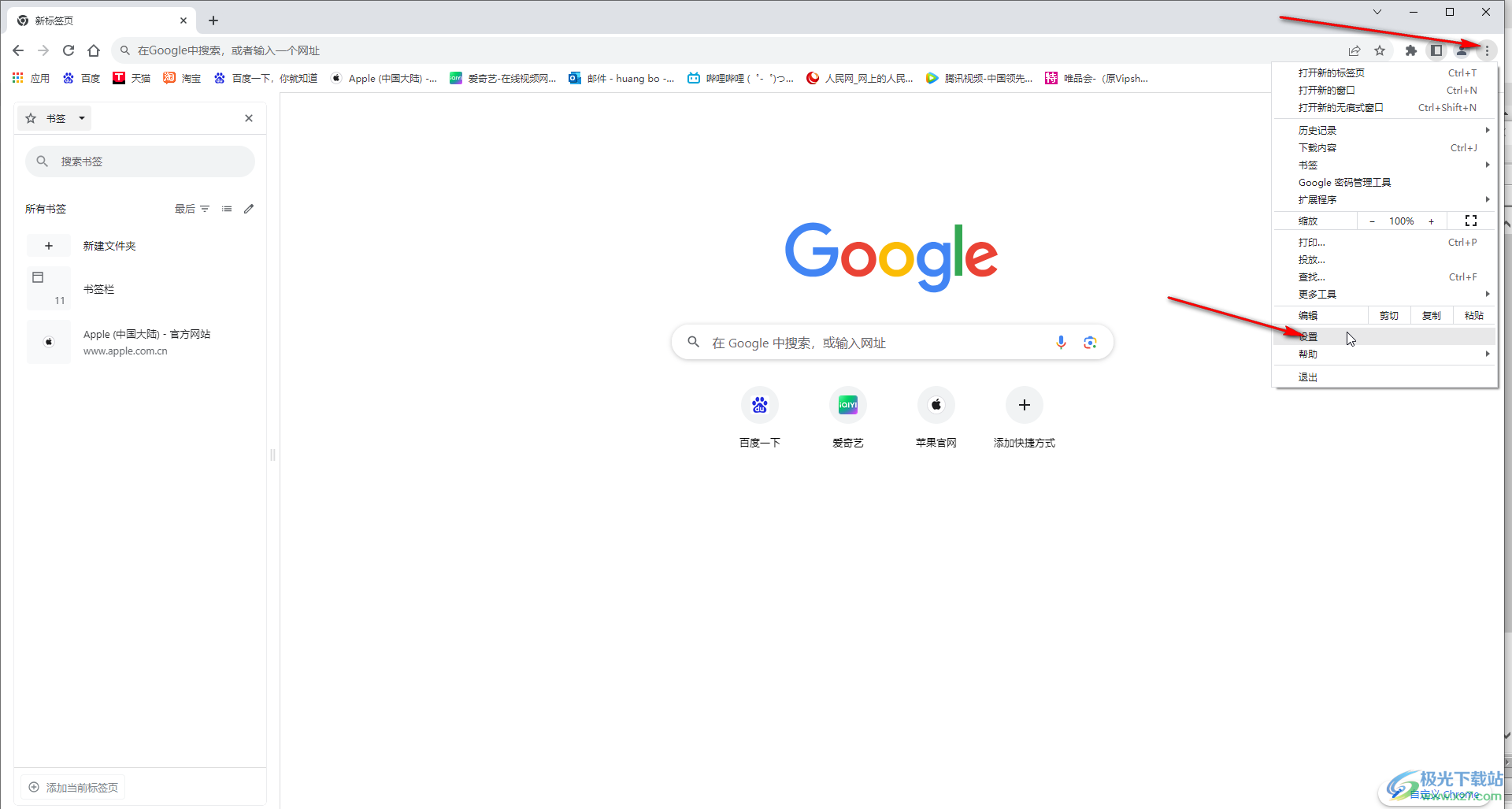The width and height of the screenshot is (1512, 809).
Task: Open the profile avatar icon
Action: click(1462, 50)
